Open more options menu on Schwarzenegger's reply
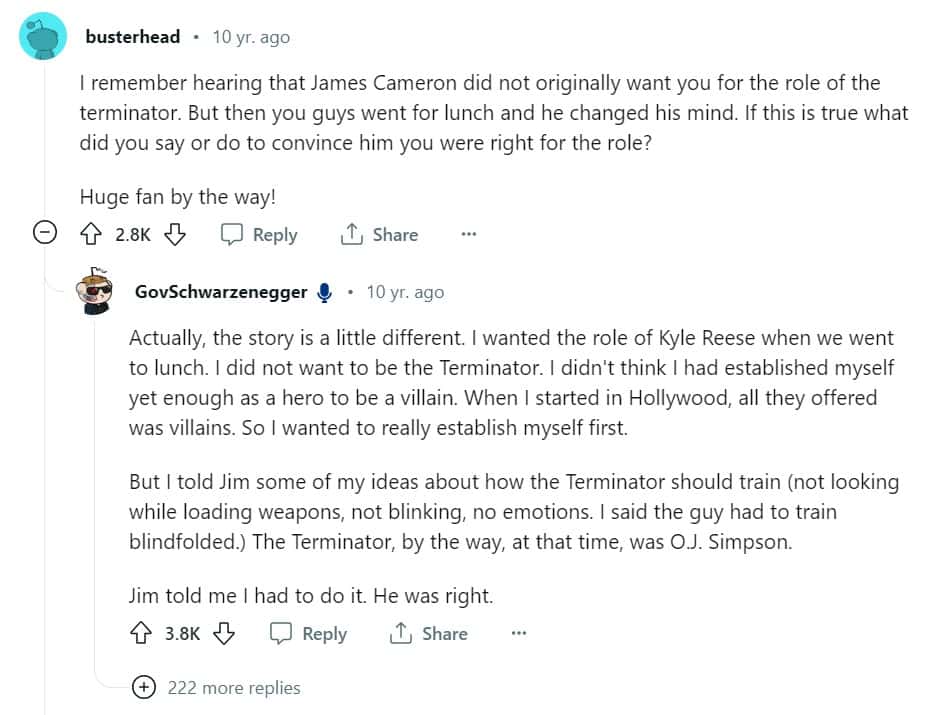934x715 pixels. (x=519, y=633)
